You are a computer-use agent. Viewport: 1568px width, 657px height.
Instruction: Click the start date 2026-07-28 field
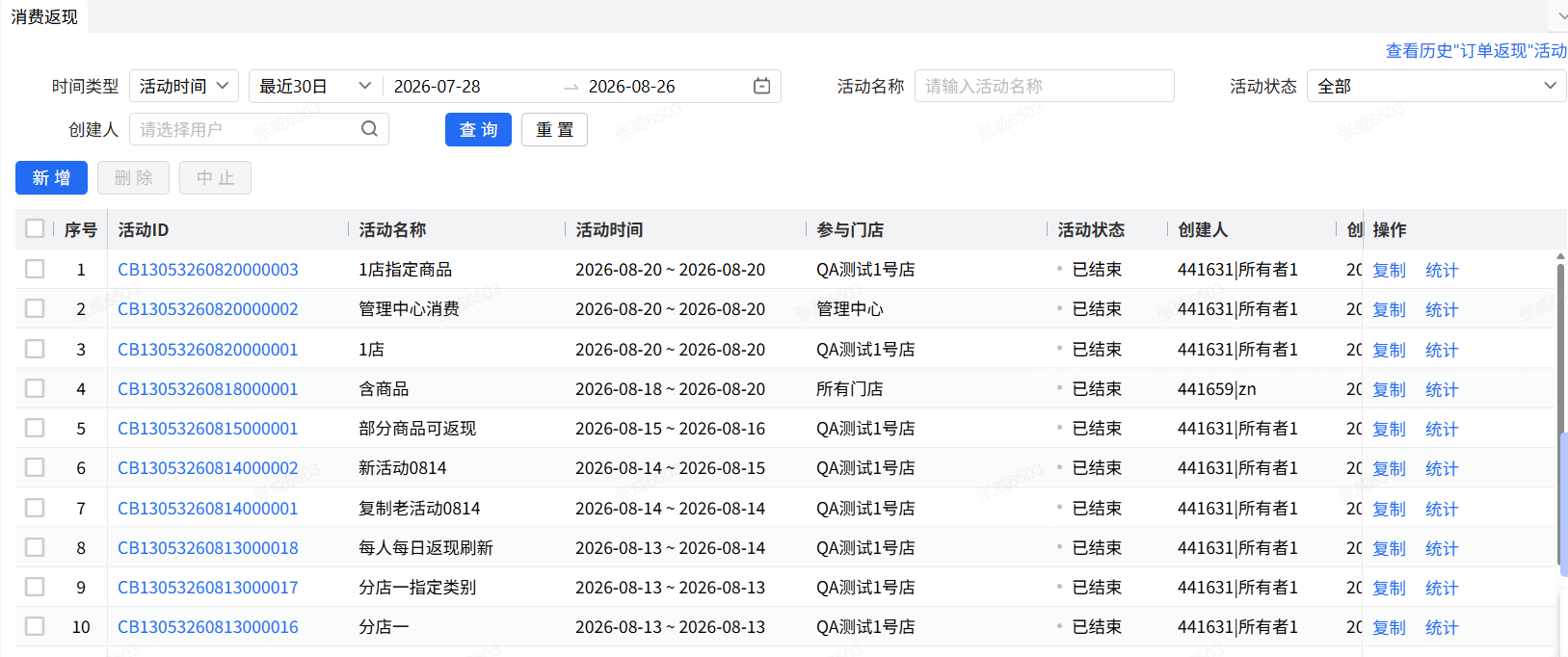[437, 86]
